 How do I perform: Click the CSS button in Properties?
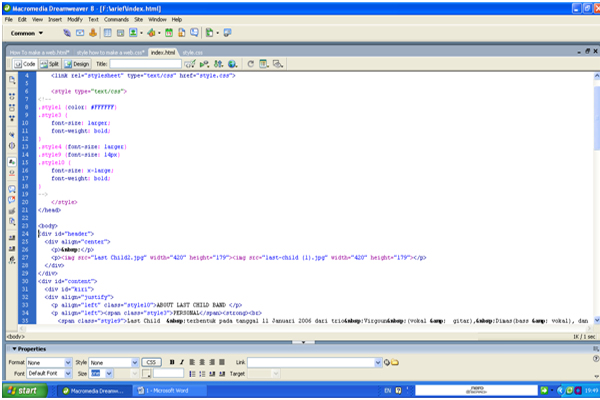pos(151,362)
